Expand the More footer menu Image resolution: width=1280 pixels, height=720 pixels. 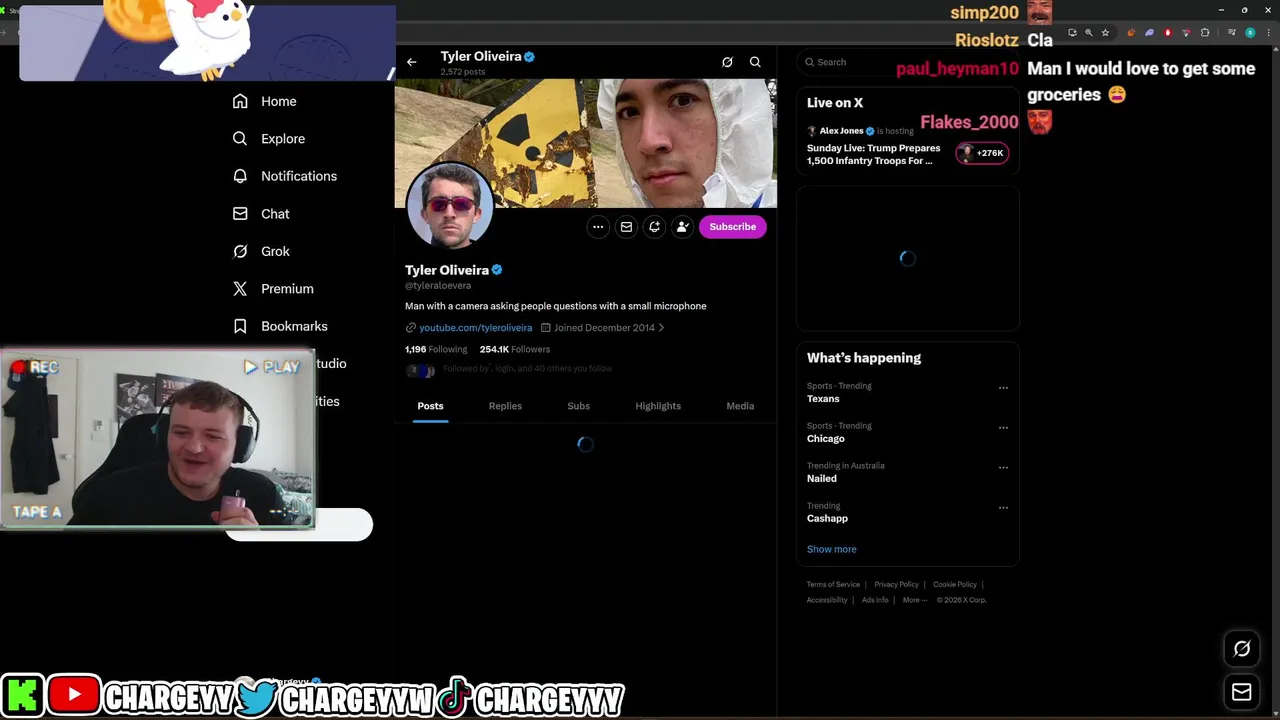pos(915,600)
